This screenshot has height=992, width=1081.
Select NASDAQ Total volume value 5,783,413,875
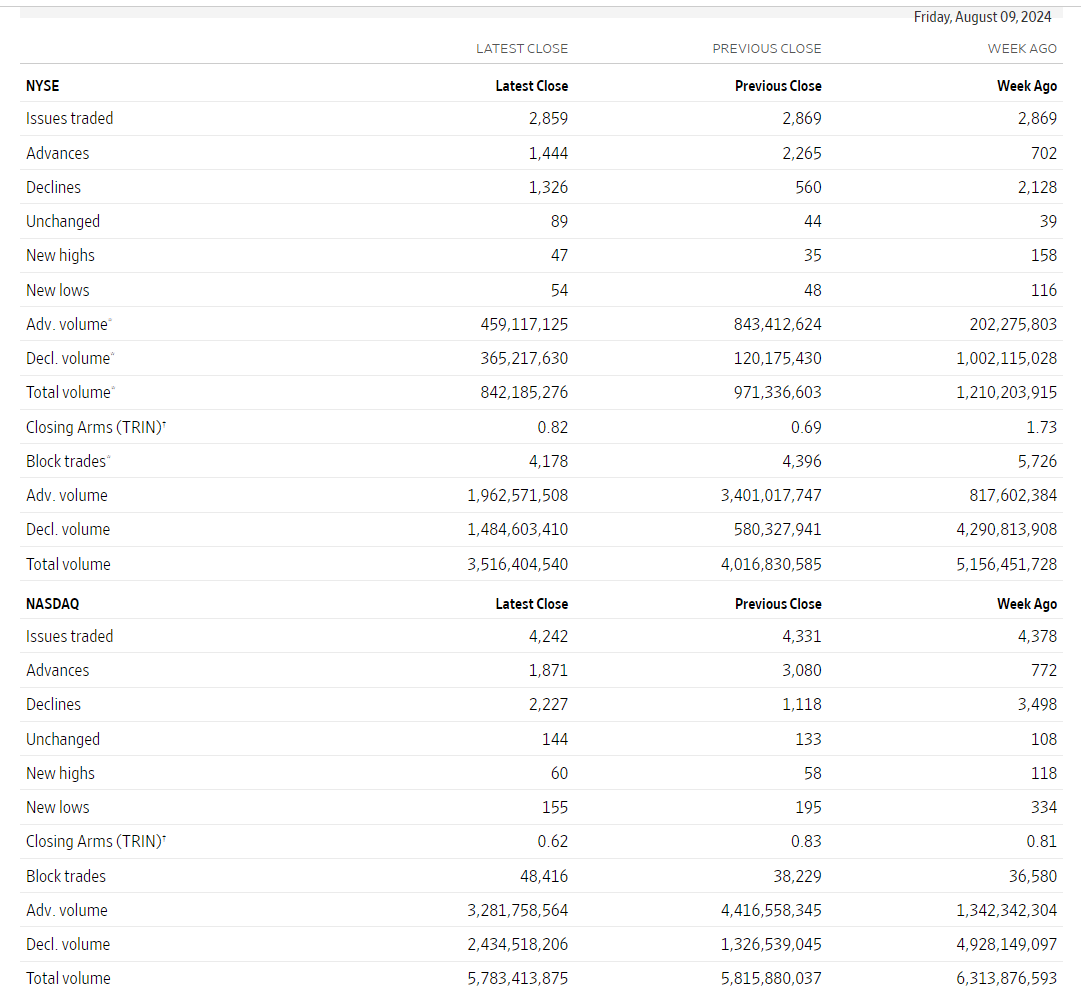518,979
